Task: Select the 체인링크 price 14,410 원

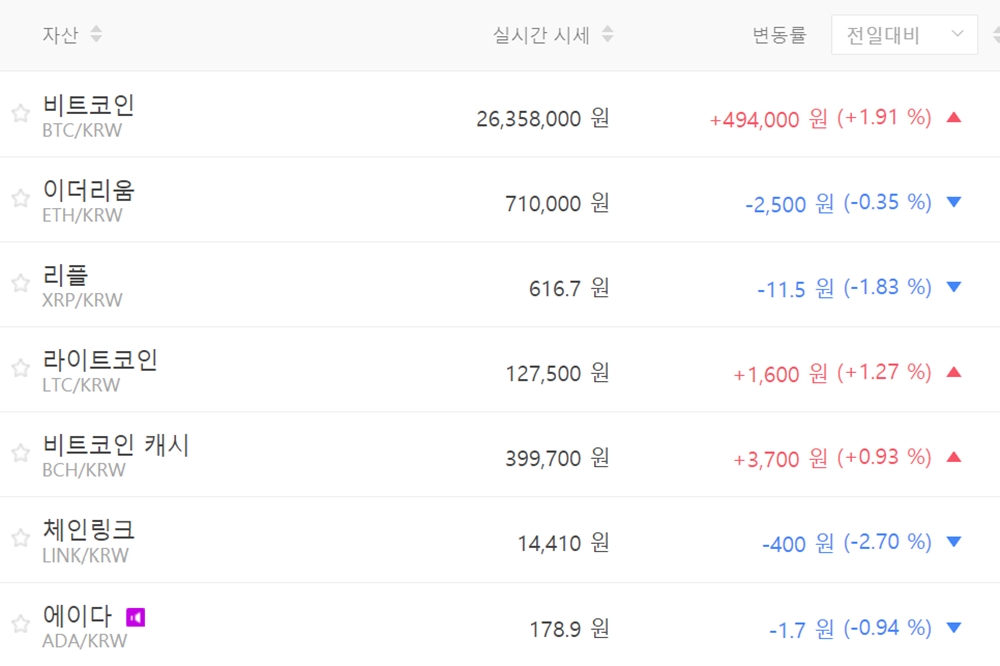Action: point(563,544)
